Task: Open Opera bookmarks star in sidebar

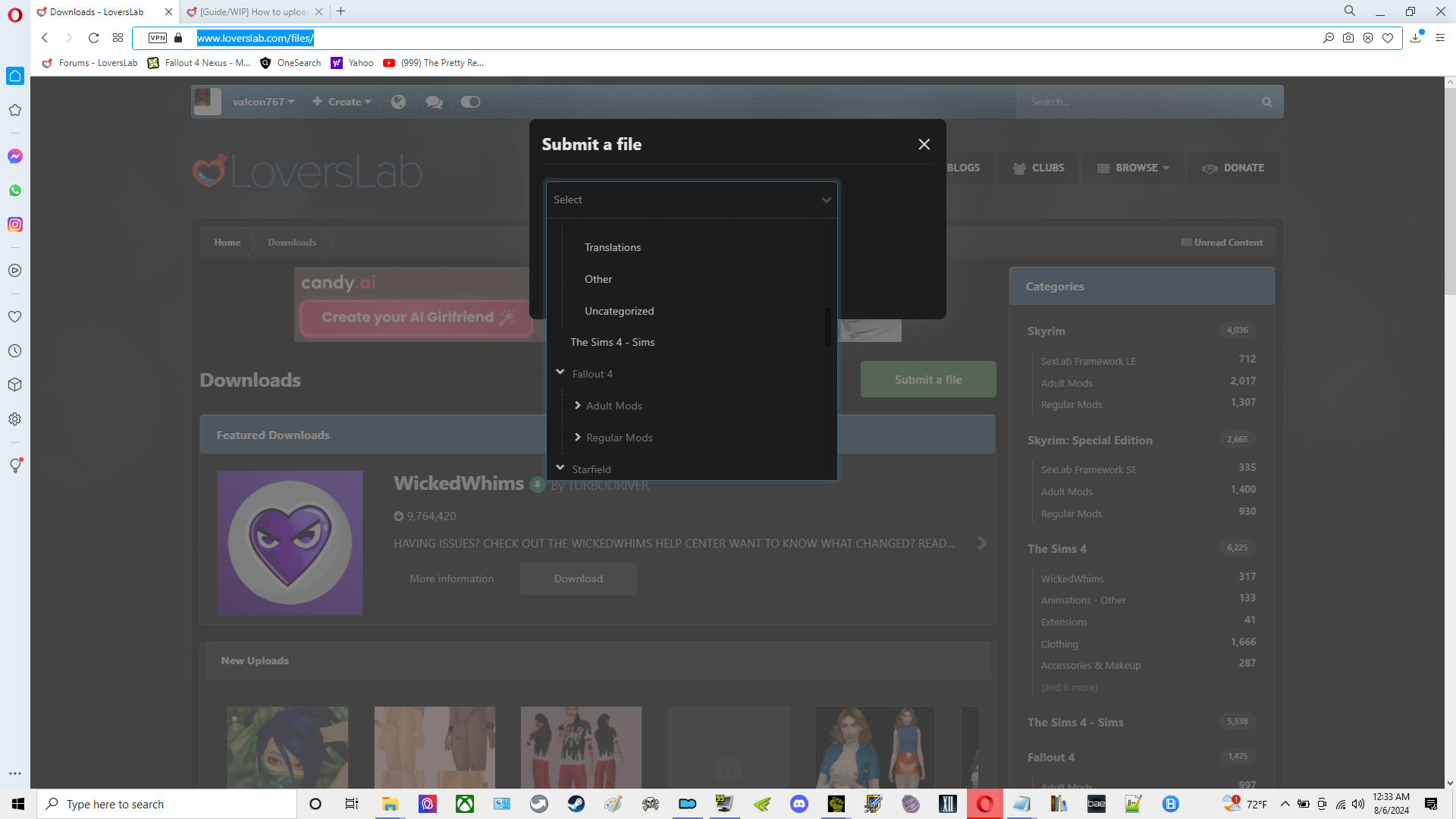Action: (15, 110)
